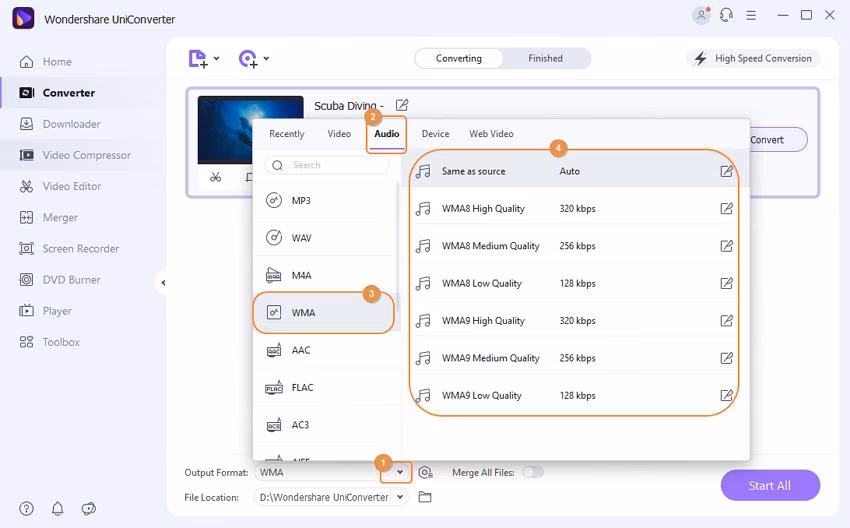Expand the File Location dropdown
Screen dimensions: 850x528
(x=400, y=497)
